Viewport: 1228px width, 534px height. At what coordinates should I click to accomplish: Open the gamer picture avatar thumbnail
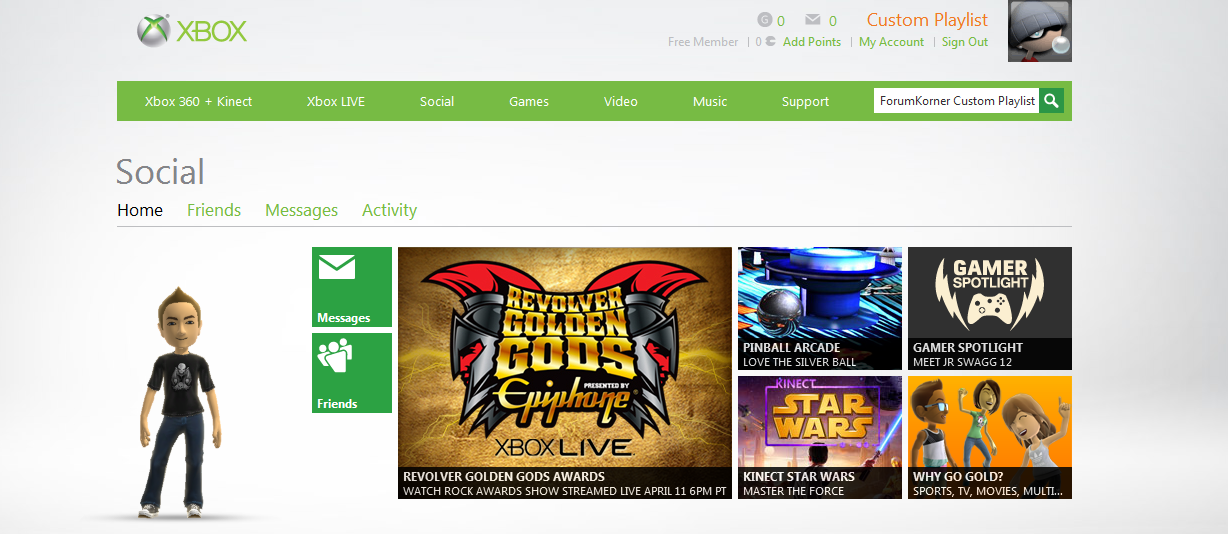(1040, 31)
